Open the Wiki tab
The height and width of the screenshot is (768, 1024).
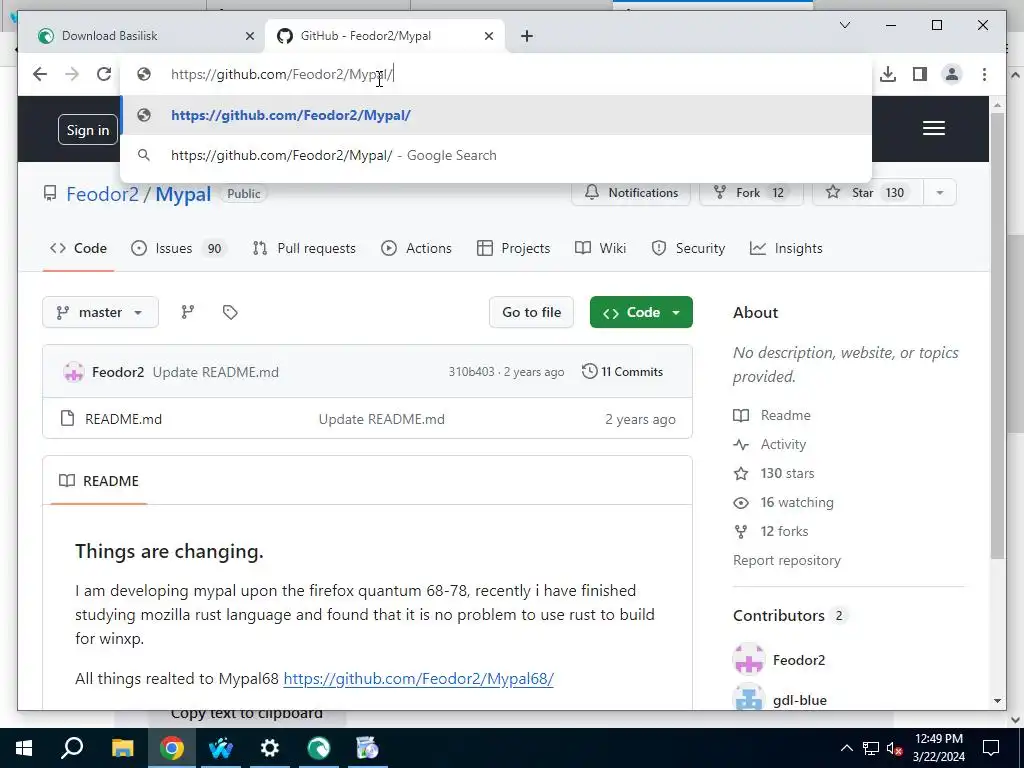(x=600, y=248)
